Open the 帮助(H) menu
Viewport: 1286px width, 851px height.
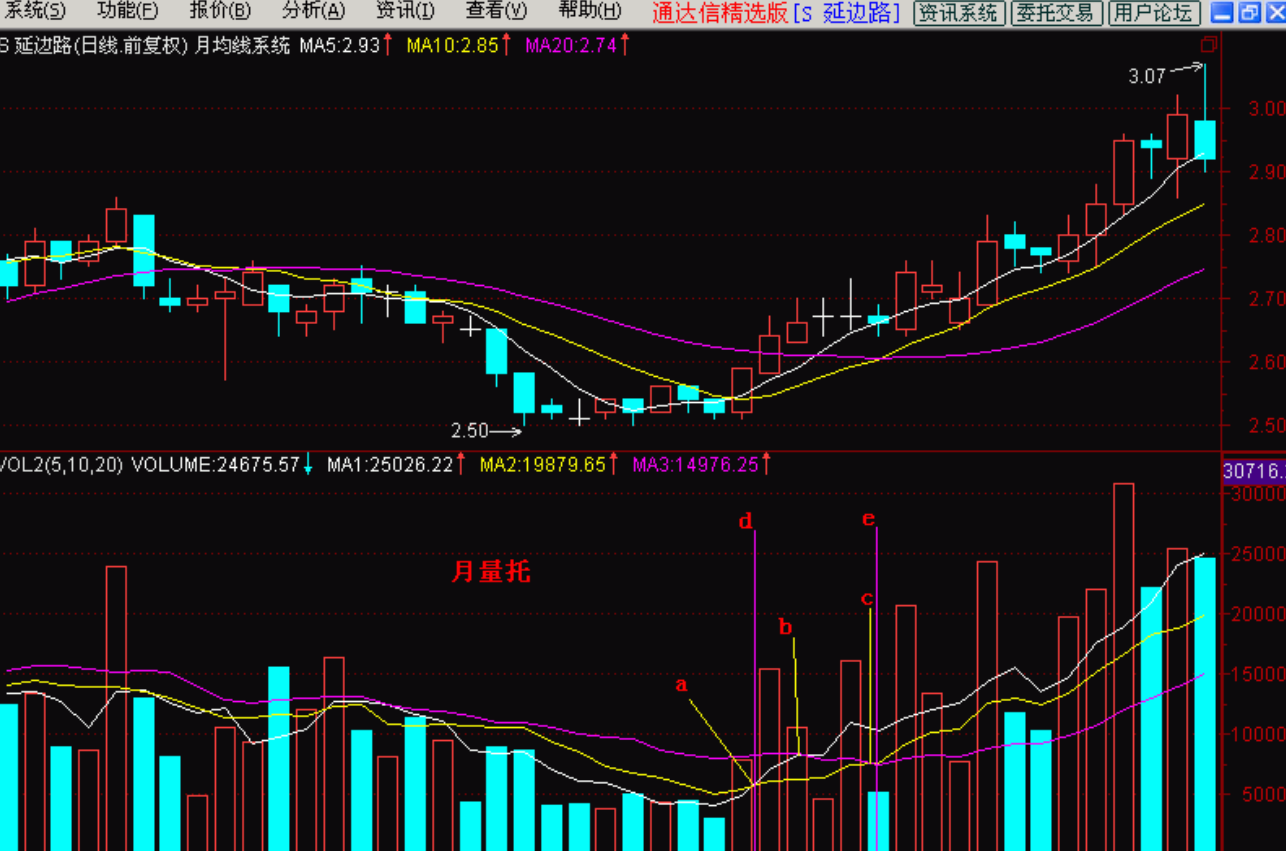pyautogui.click(x=589, y=12)
